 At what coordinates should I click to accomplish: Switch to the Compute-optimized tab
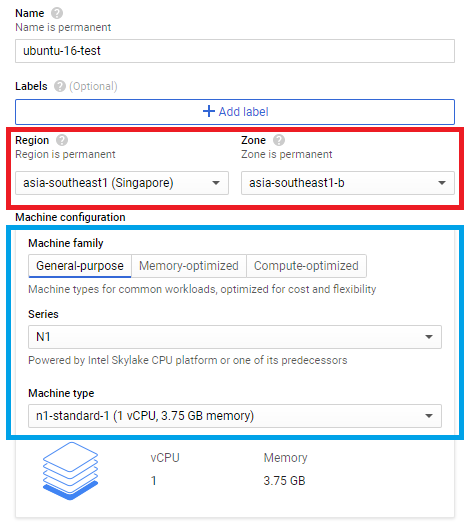(x=306, y=266)
